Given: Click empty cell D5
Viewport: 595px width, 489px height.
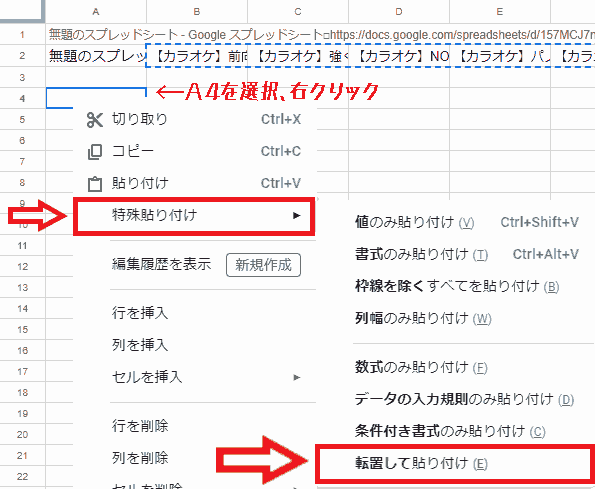Looking at the screenshot, I should 399,119.
